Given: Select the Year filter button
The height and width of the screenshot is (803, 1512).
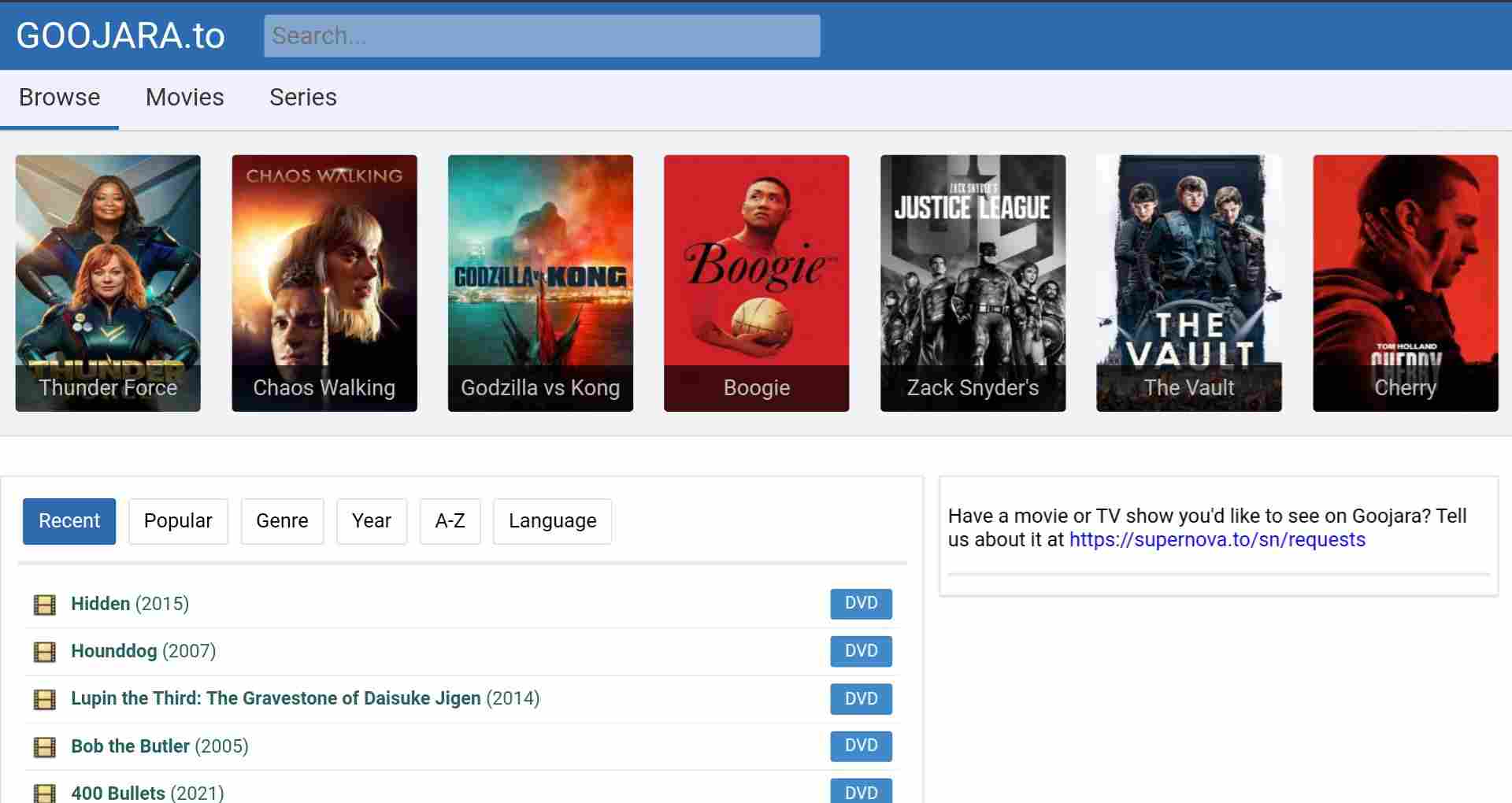Looking at the screenshot, I should 372,521.
